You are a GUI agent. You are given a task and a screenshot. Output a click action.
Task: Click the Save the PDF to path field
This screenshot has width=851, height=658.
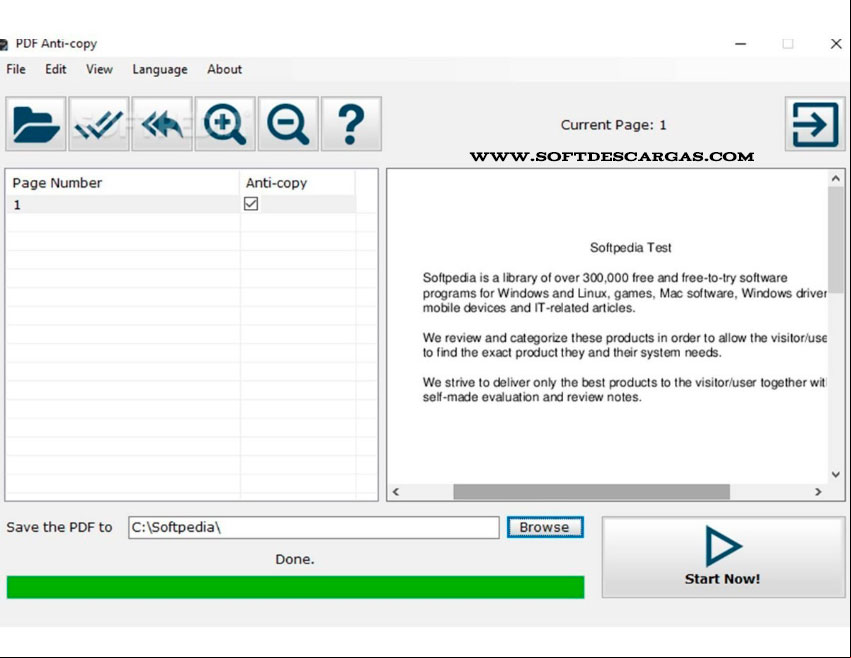[314, 527]
